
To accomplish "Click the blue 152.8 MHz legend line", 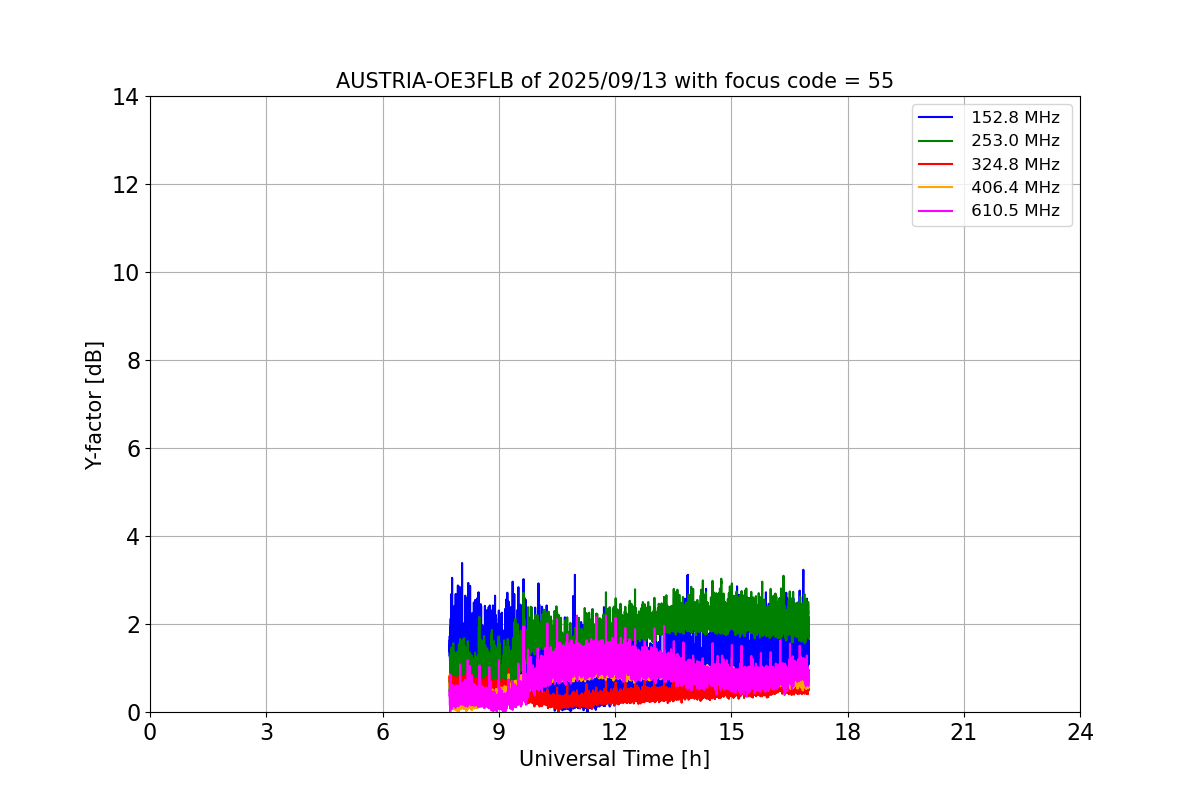I will click(936, 118).
